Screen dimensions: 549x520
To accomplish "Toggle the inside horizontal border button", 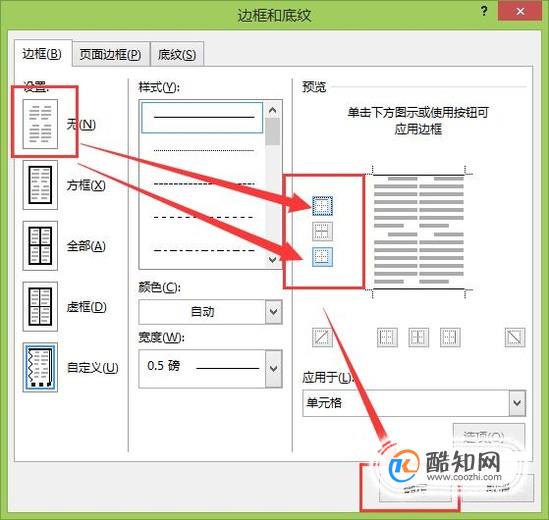I will click(x=322, y=231).
